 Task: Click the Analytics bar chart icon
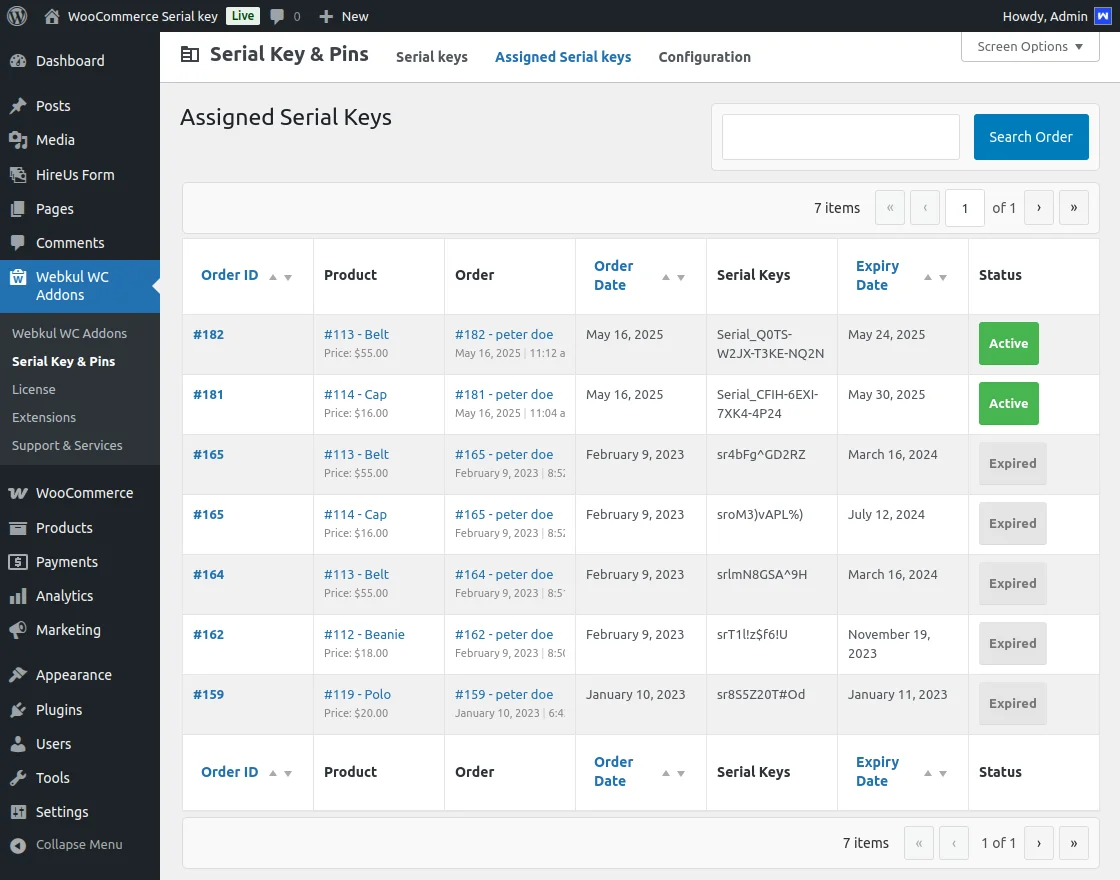18,596
